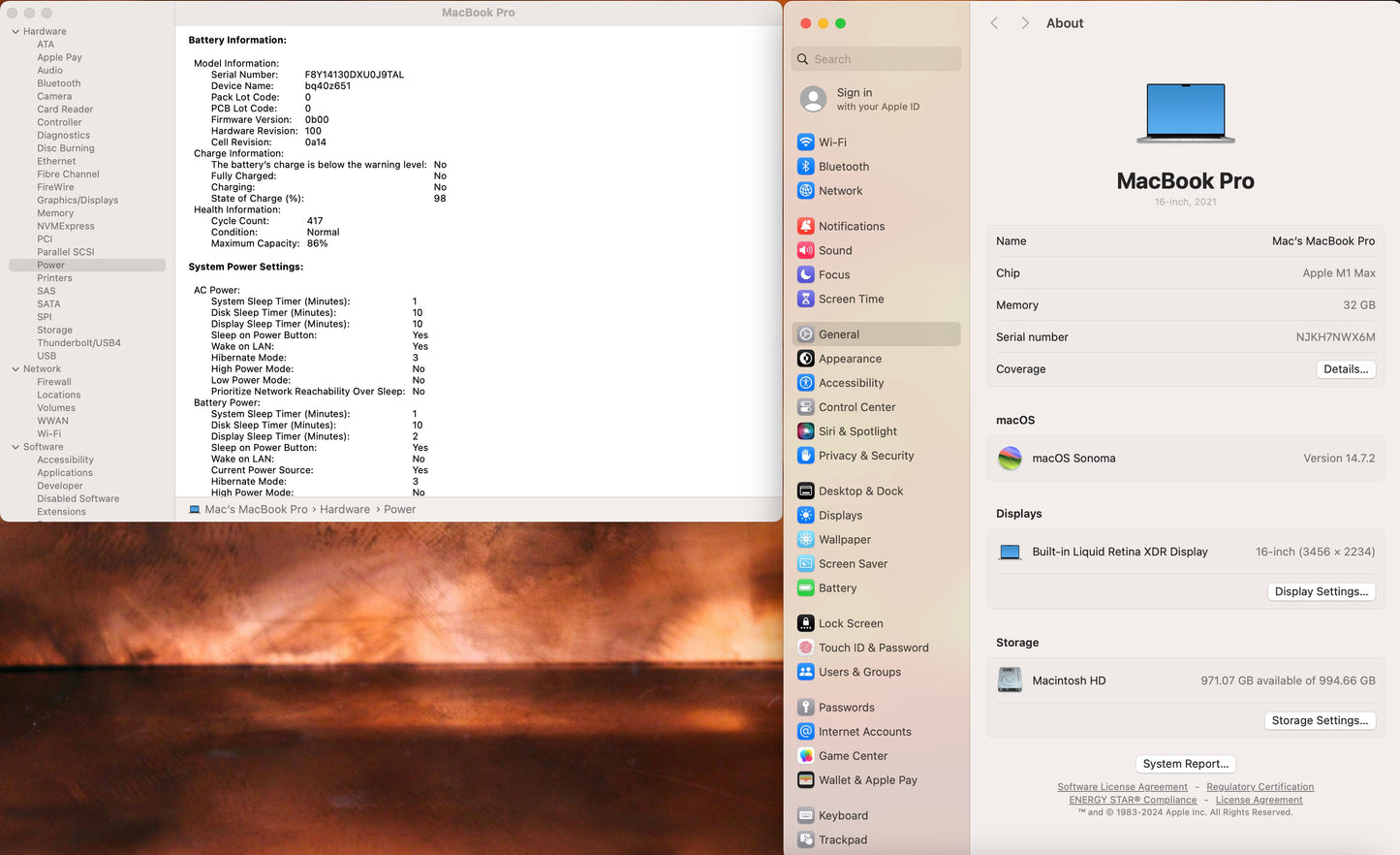Open Focus settings
1400x855 pixels.
pyautogui.click(x=833, y=274)
